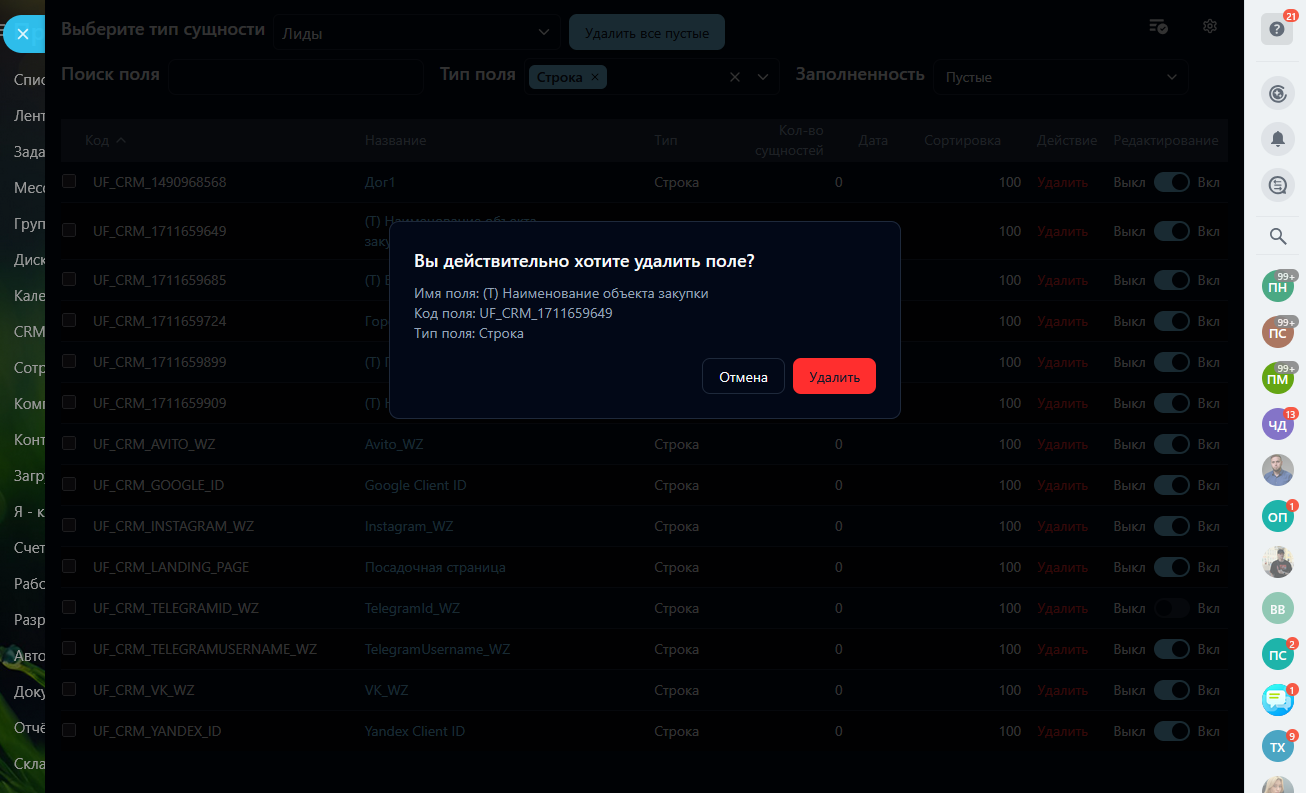Image resolution: width=1306 pixels, height=793 pixels.
Task: Click the Дата column header
Action: coord(873,140)
